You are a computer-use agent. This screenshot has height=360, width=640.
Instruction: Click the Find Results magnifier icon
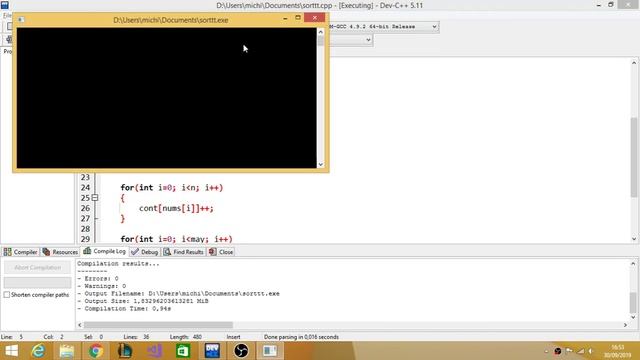(x=167, y=252)
